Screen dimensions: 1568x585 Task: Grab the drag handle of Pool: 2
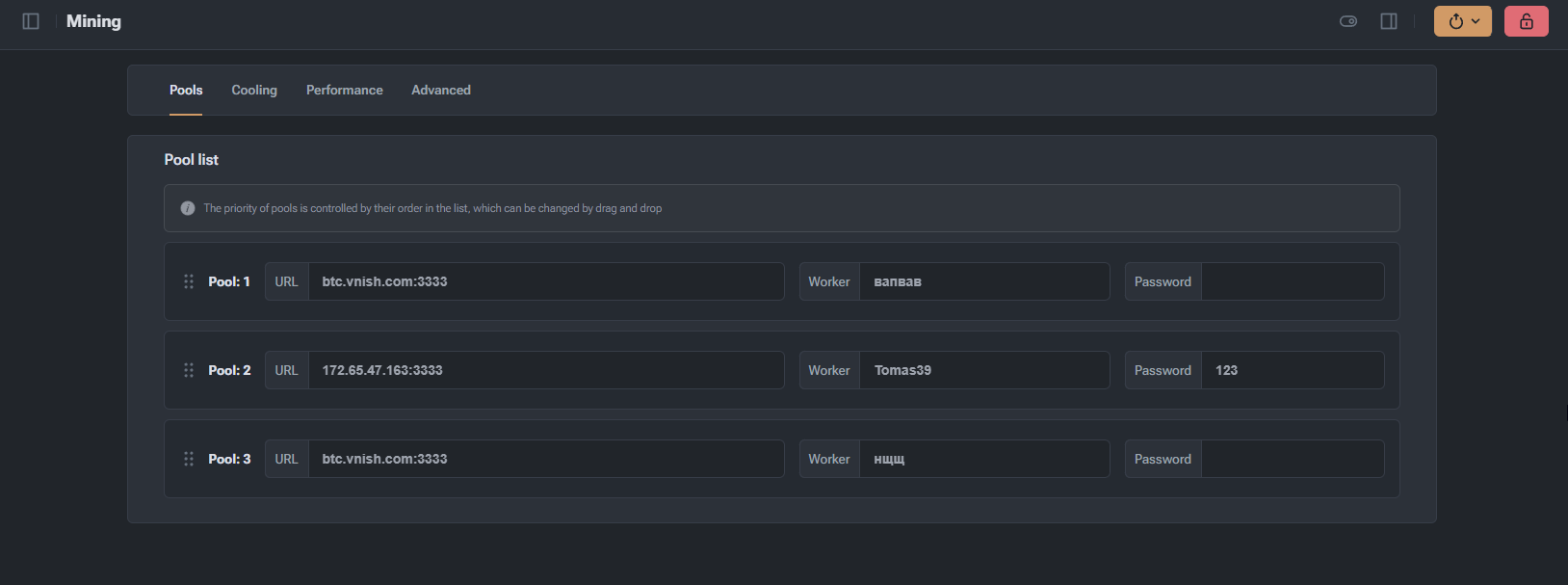[189, 370]
